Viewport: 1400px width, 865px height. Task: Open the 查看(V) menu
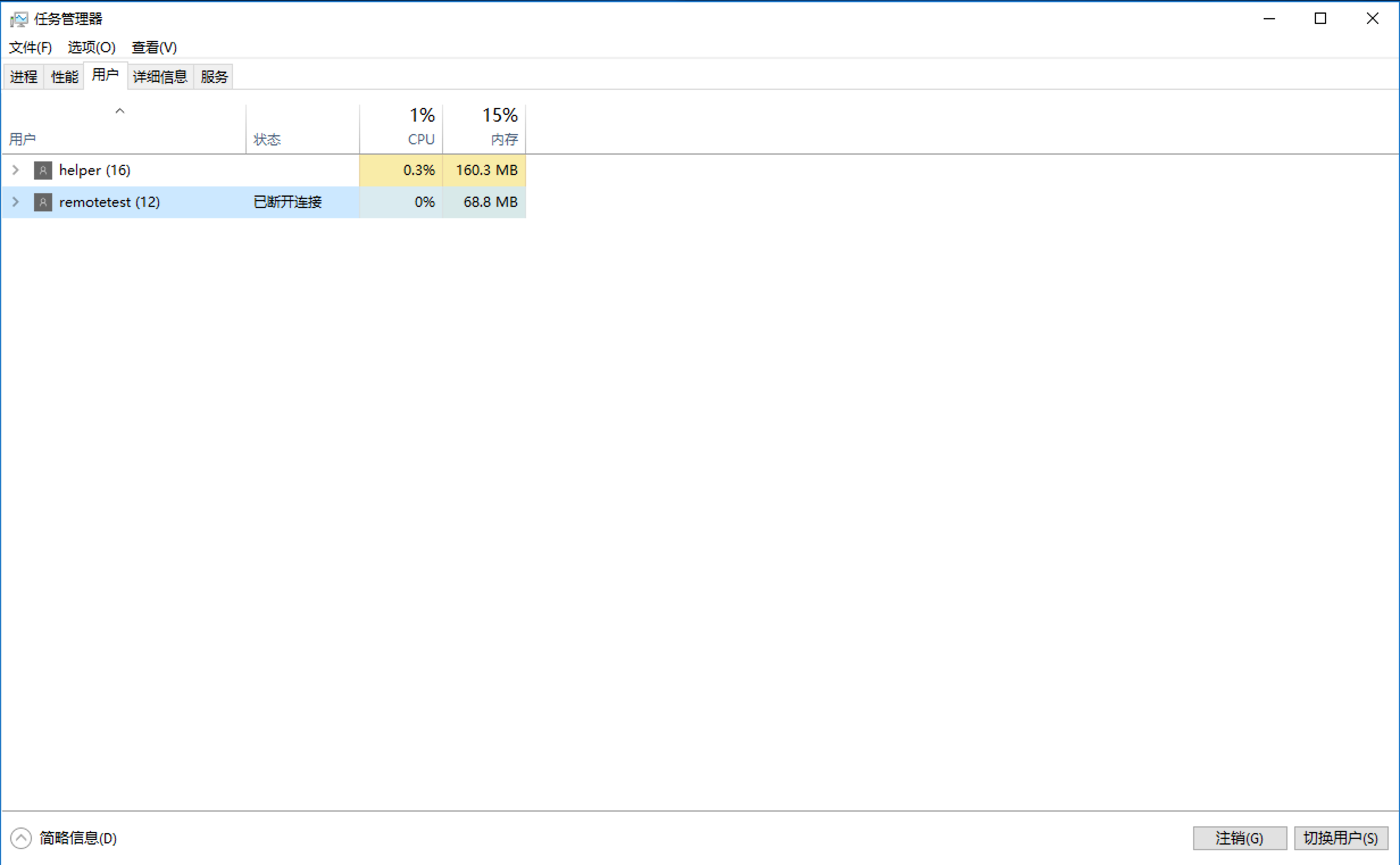point(154,48)
